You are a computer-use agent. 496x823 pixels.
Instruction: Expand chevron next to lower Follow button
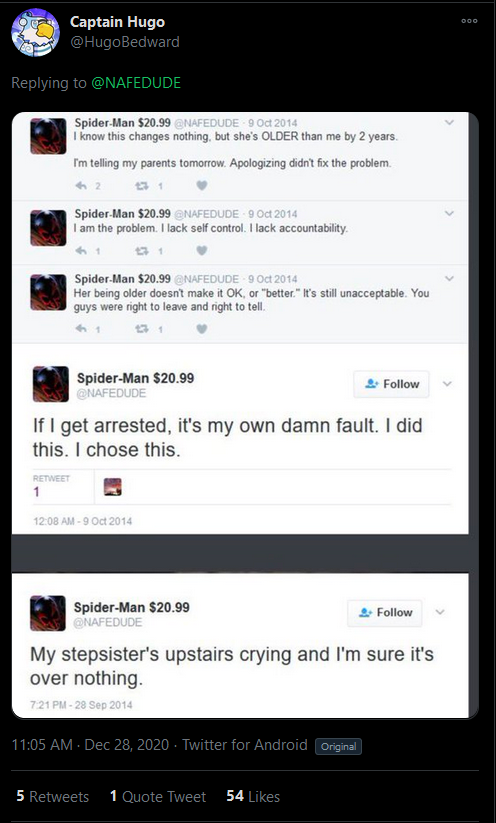[440, 612]
